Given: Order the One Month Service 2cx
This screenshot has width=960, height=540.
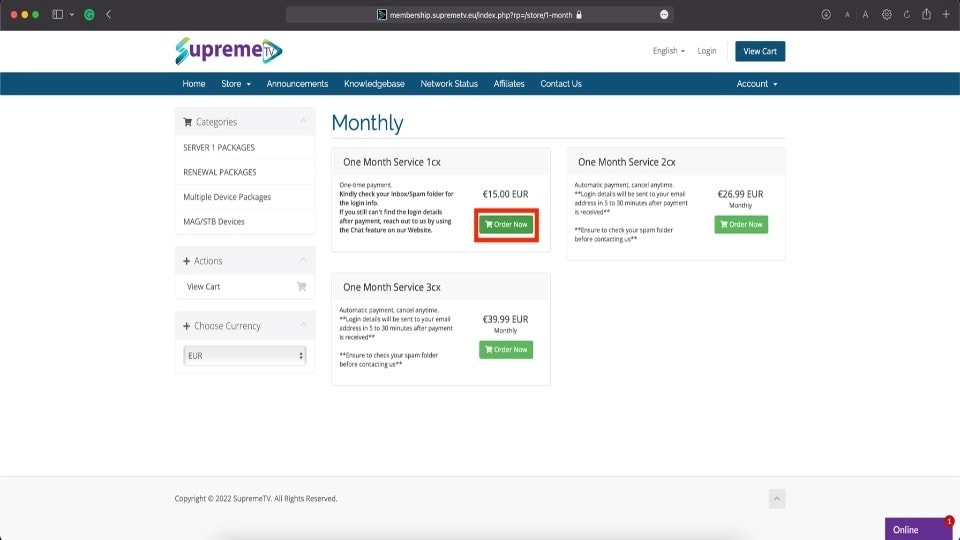Looking at the screenshot, I should 741,225.
